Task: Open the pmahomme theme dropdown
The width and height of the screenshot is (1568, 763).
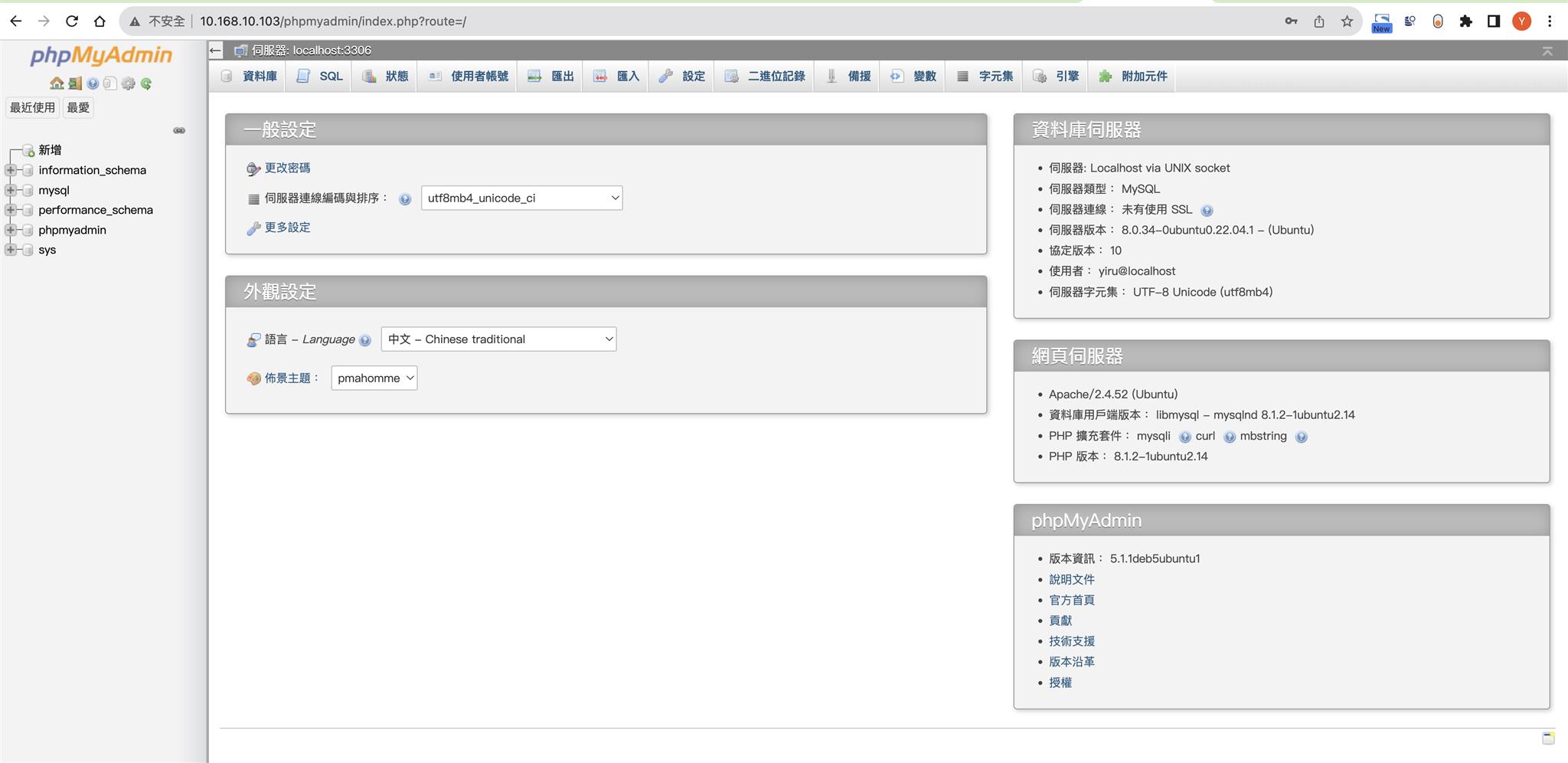Action: [374, 378]
